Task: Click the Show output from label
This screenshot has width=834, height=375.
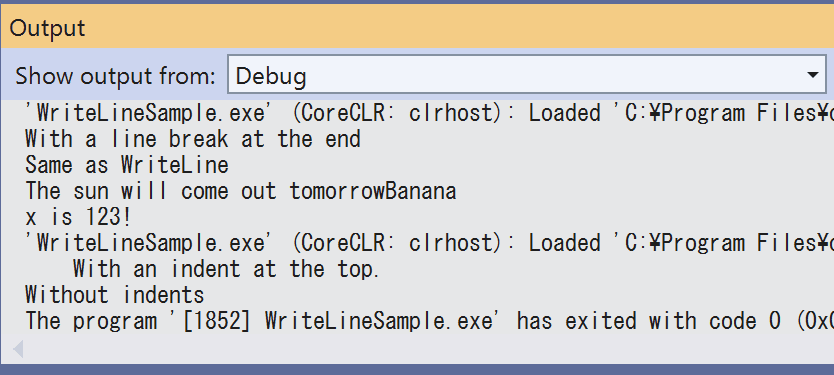Action: [115, 76]
